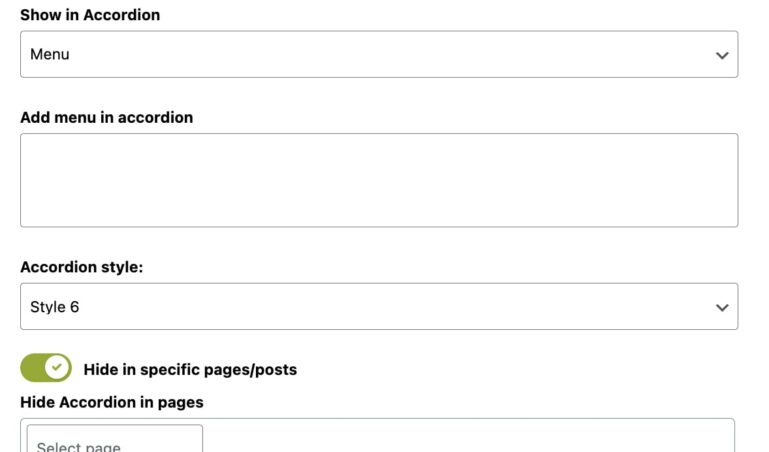The image size is (769, 452).
Task: Click the chevron beside Style 6
Action: 722,307
